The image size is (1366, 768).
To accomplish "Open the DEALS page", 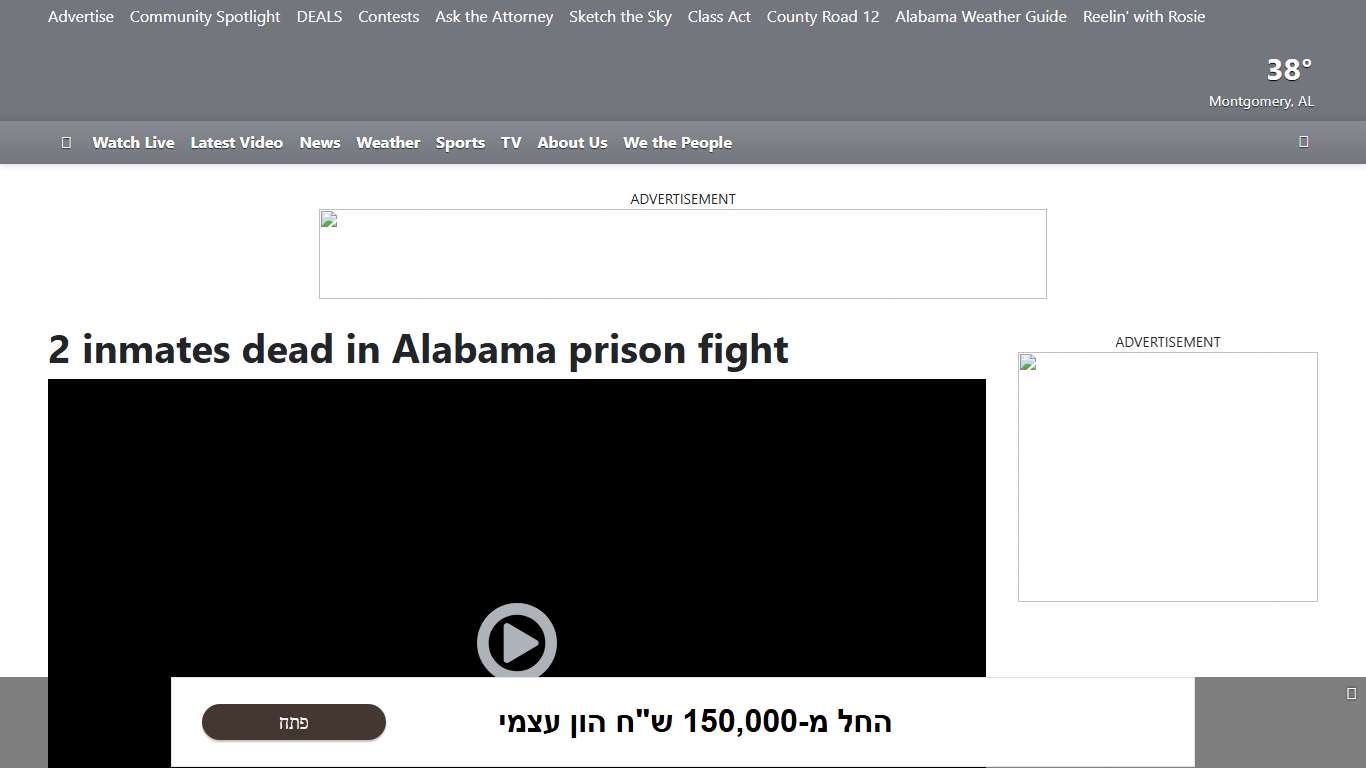I will (x=319, y=16).
